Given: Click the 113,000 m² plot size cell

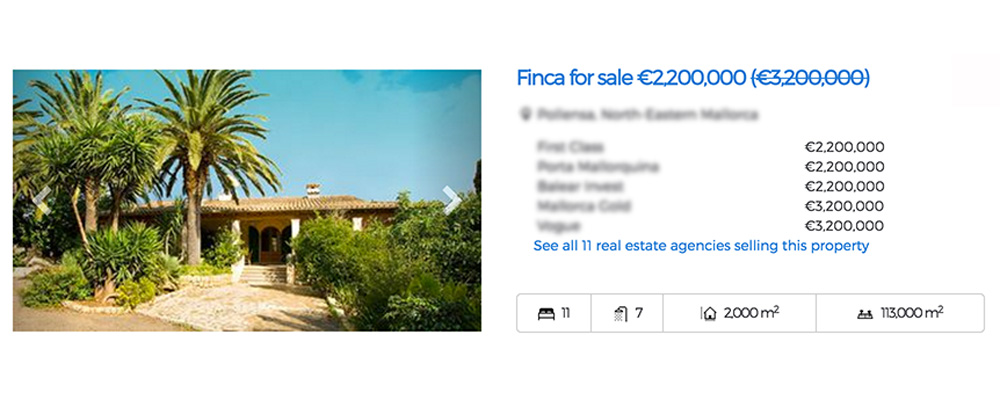Looking at the screenshot, I should [x=900, y=313].
